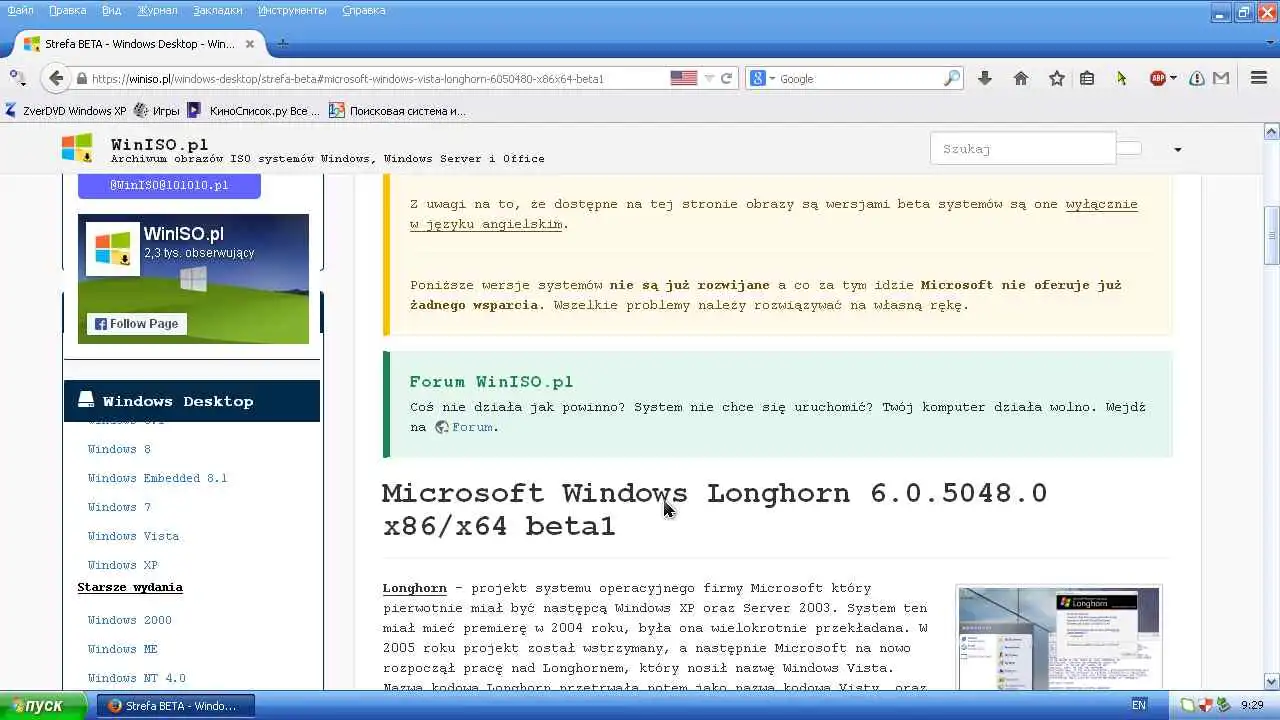Click the key icon left of back button
Image resolution: width=1280 pixels, height=720 pixels.
(x=17, y=77)
